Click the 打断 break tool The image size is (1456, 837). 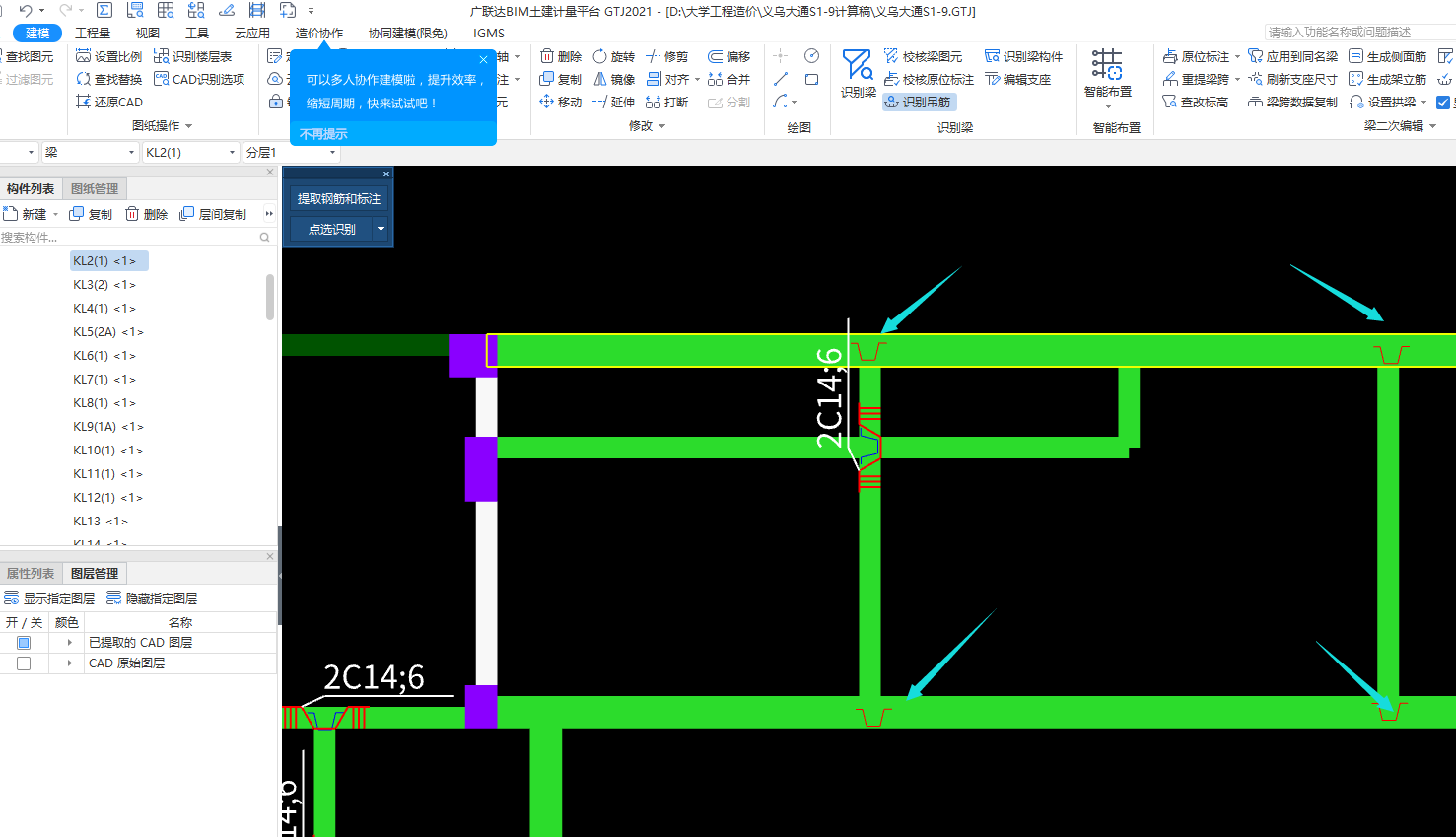coord(667,102)
